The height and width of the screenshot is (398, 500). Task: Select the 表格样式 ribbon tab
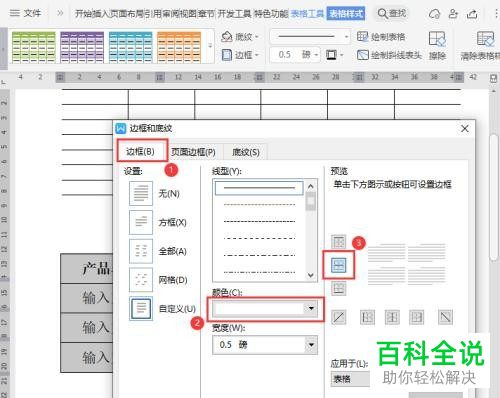coord(346,14)
